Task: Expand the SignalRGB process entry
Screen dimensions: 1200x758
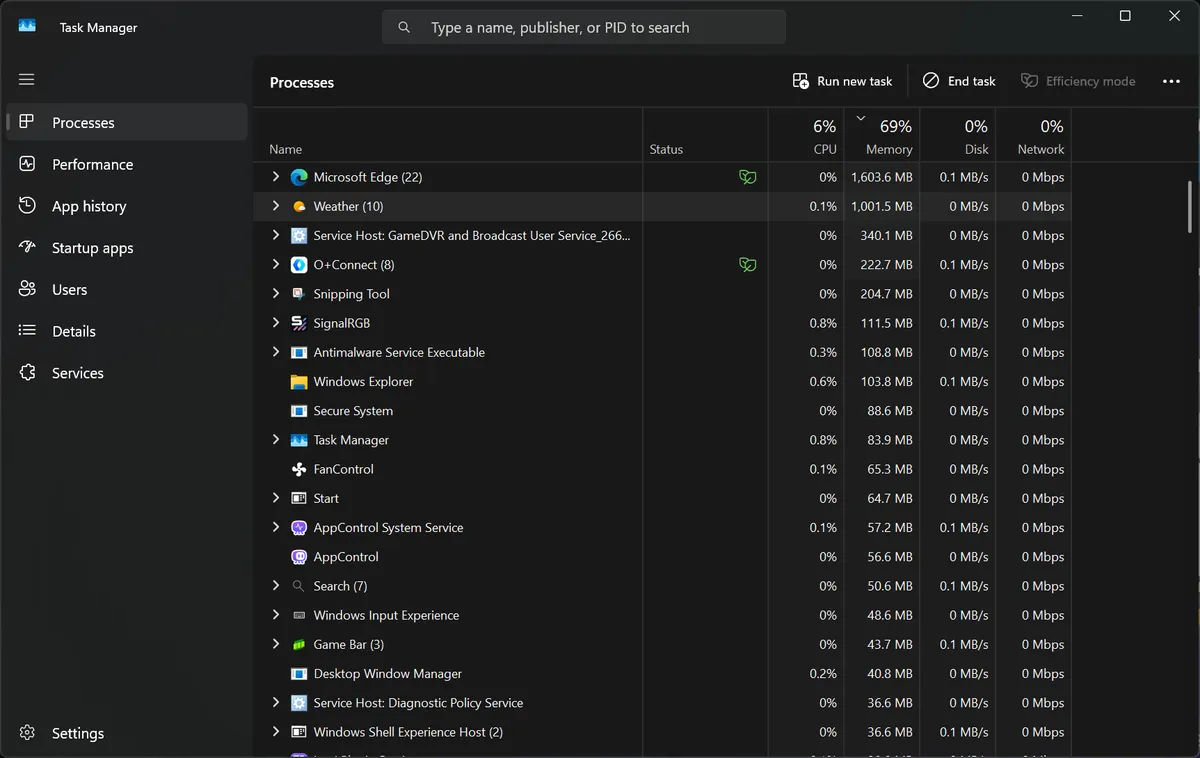Action: pos(276,322)
